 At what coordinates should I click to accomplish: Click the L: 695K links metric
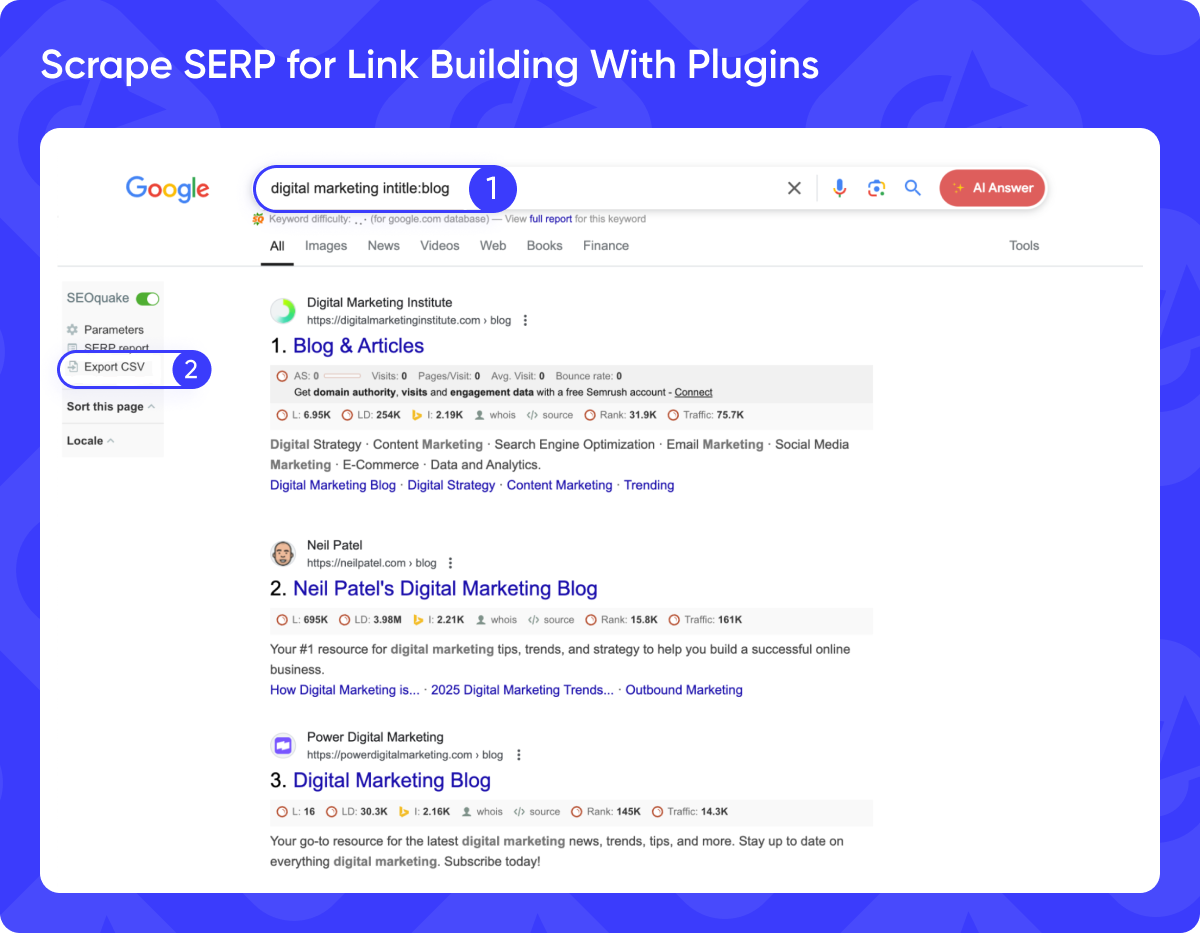(303, 620)
